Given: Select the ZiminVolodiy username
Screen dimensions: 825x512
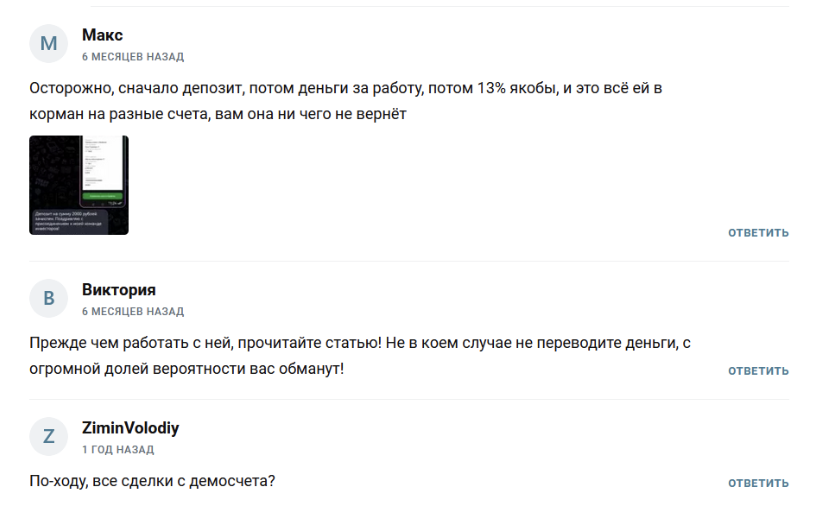Looking at the screenshot, I should 130,428.
